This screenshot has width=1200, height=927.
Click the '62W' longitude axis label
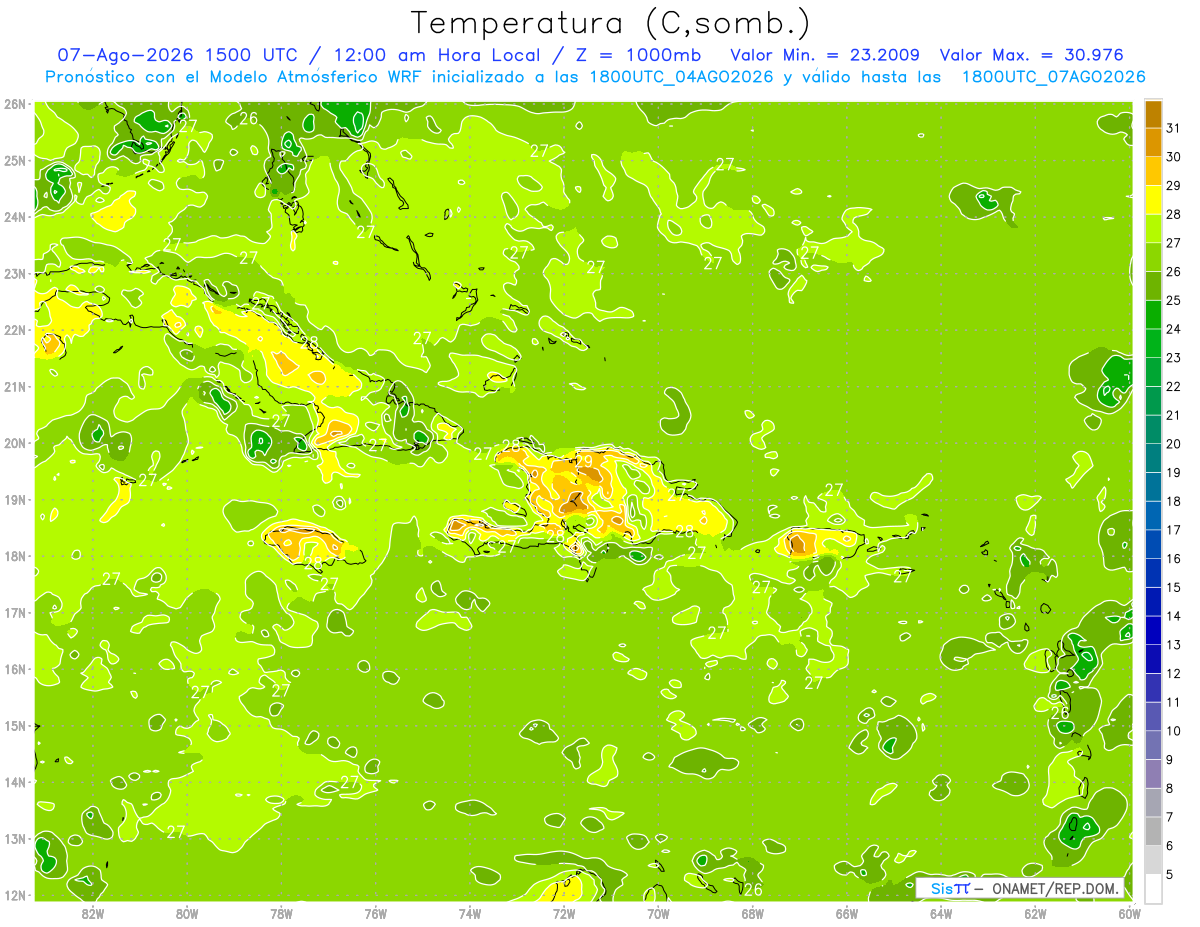coord(1035,913)
